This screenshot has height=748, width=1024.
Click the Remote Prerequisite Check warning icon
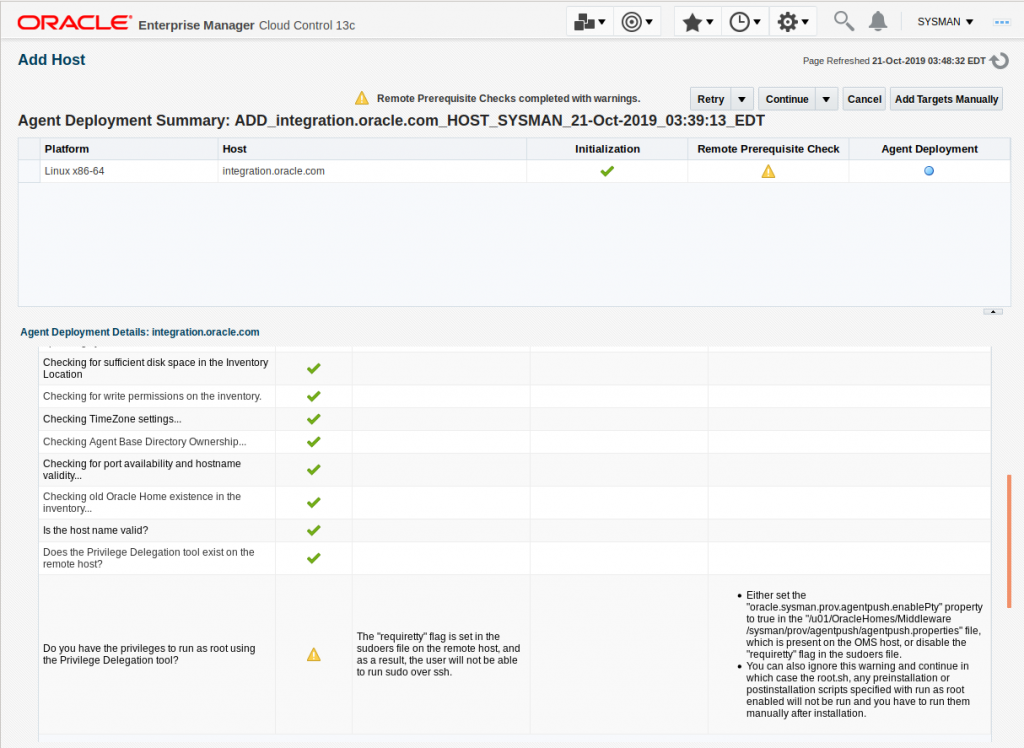[x=768, y=171]
